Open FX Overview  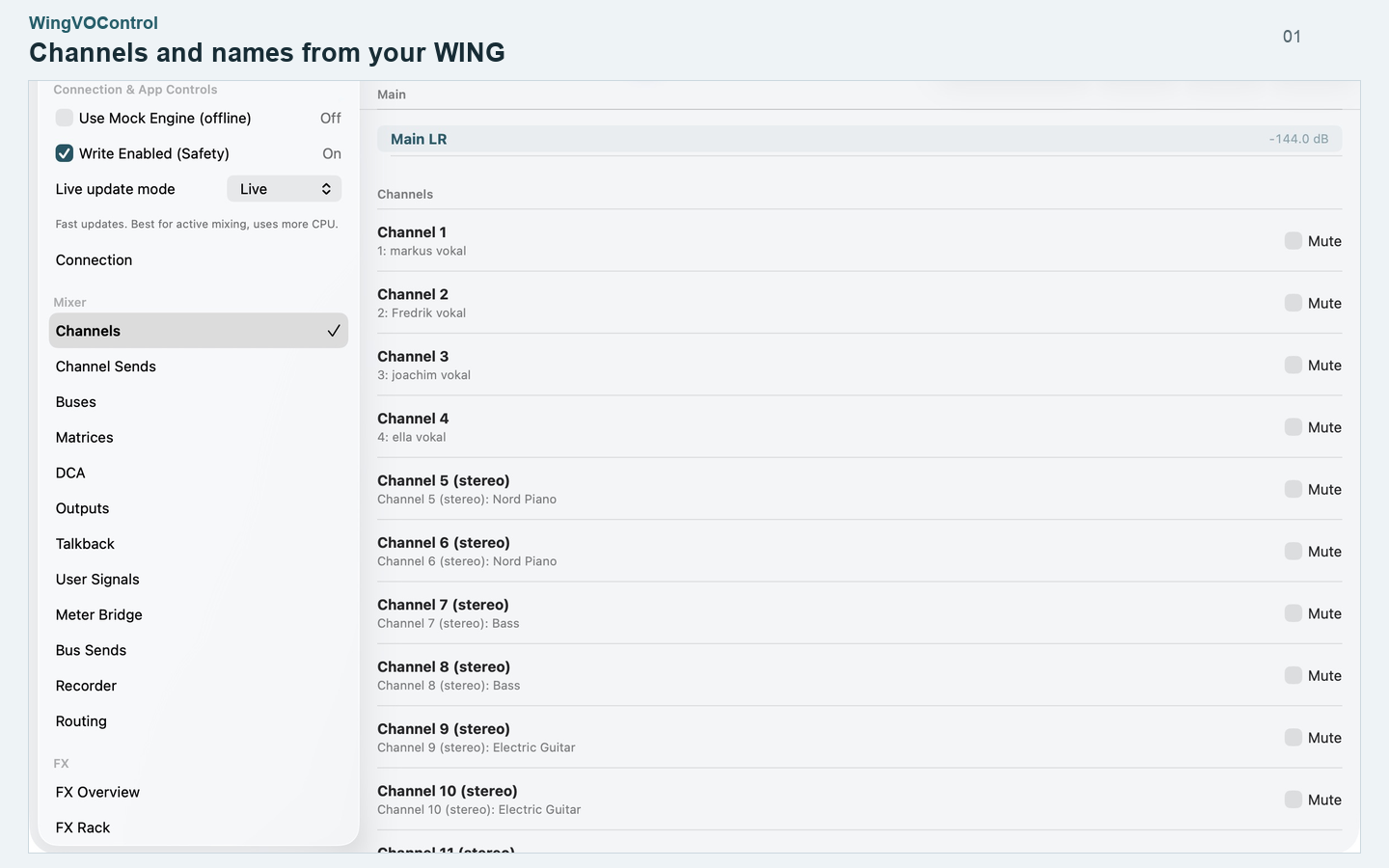point(199,793)
